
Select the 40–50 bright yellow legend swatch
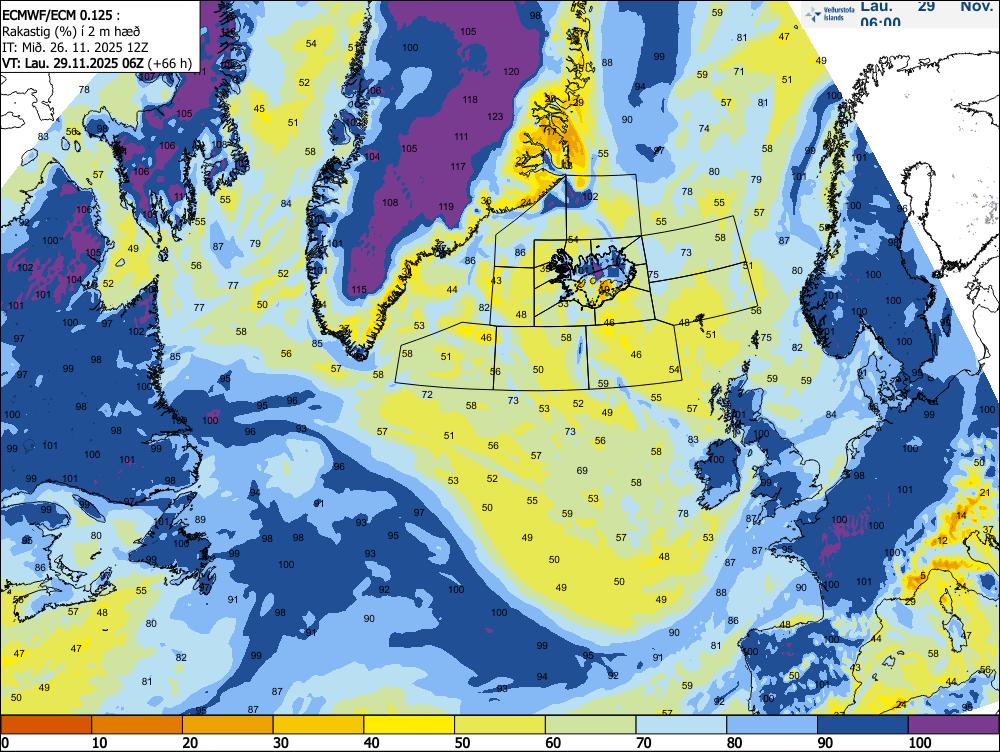pos(409,725)
